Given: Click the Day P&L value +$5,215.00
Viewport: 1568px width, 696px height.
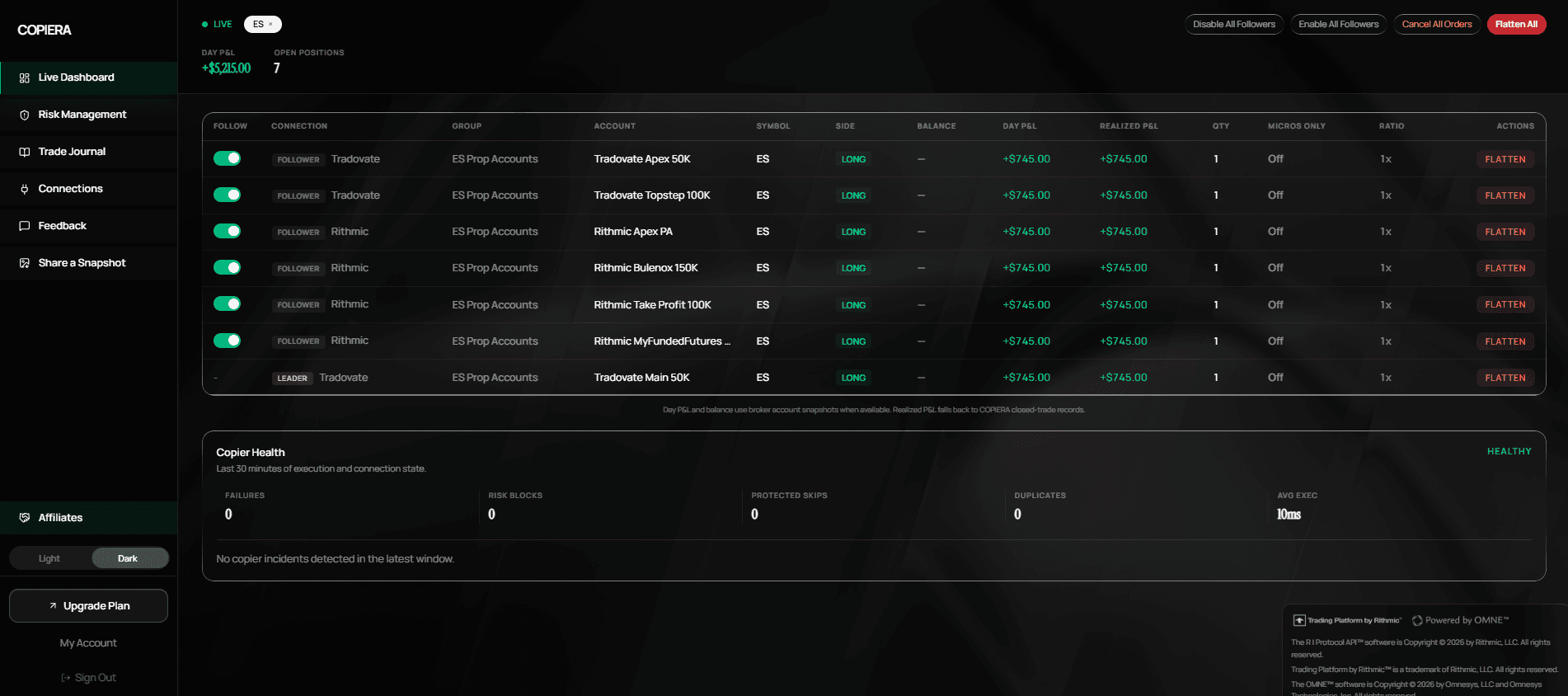Looking at the screenshot, I should tap(226, 68).
